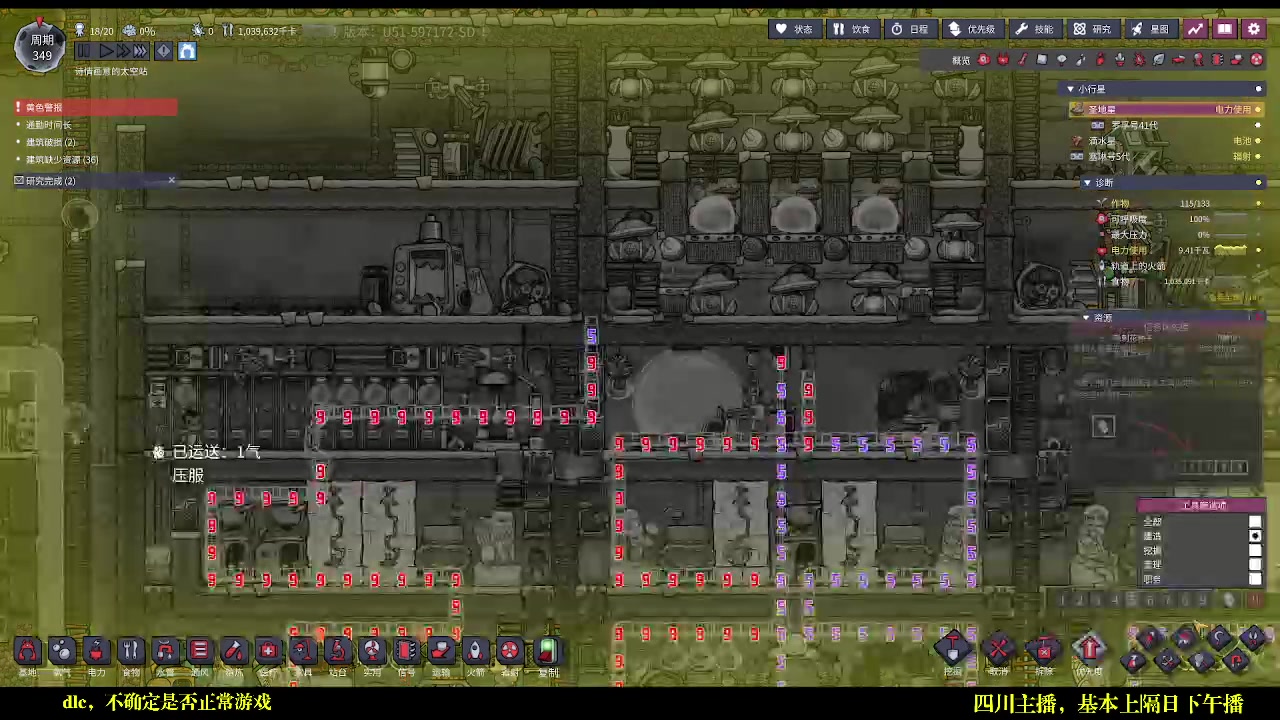Collapse the 诊断 section
This screenshot has height=720, width=1280.
(1087, 183)
